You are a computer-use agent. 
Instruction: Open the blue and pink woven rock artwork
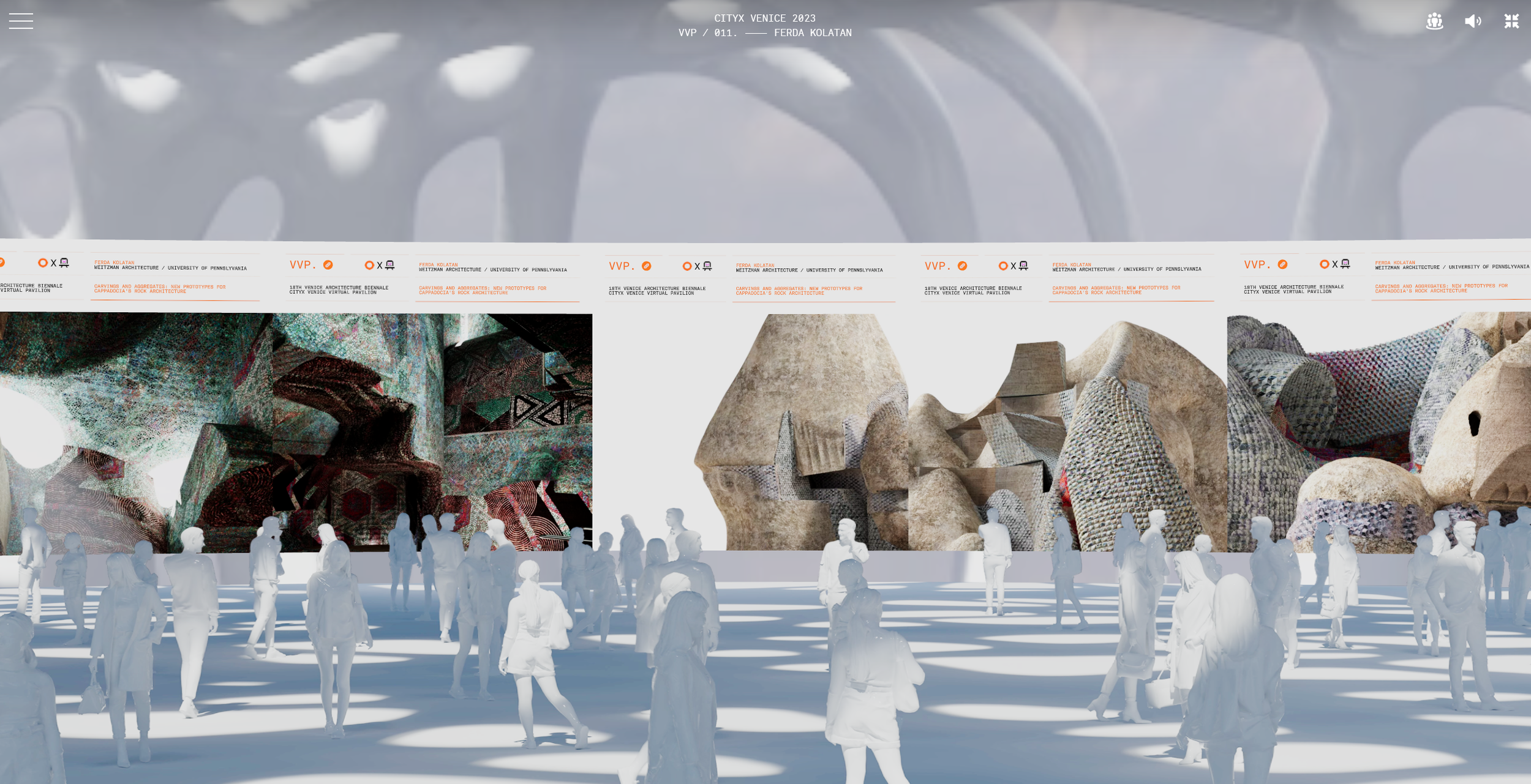pos(1379,432)
